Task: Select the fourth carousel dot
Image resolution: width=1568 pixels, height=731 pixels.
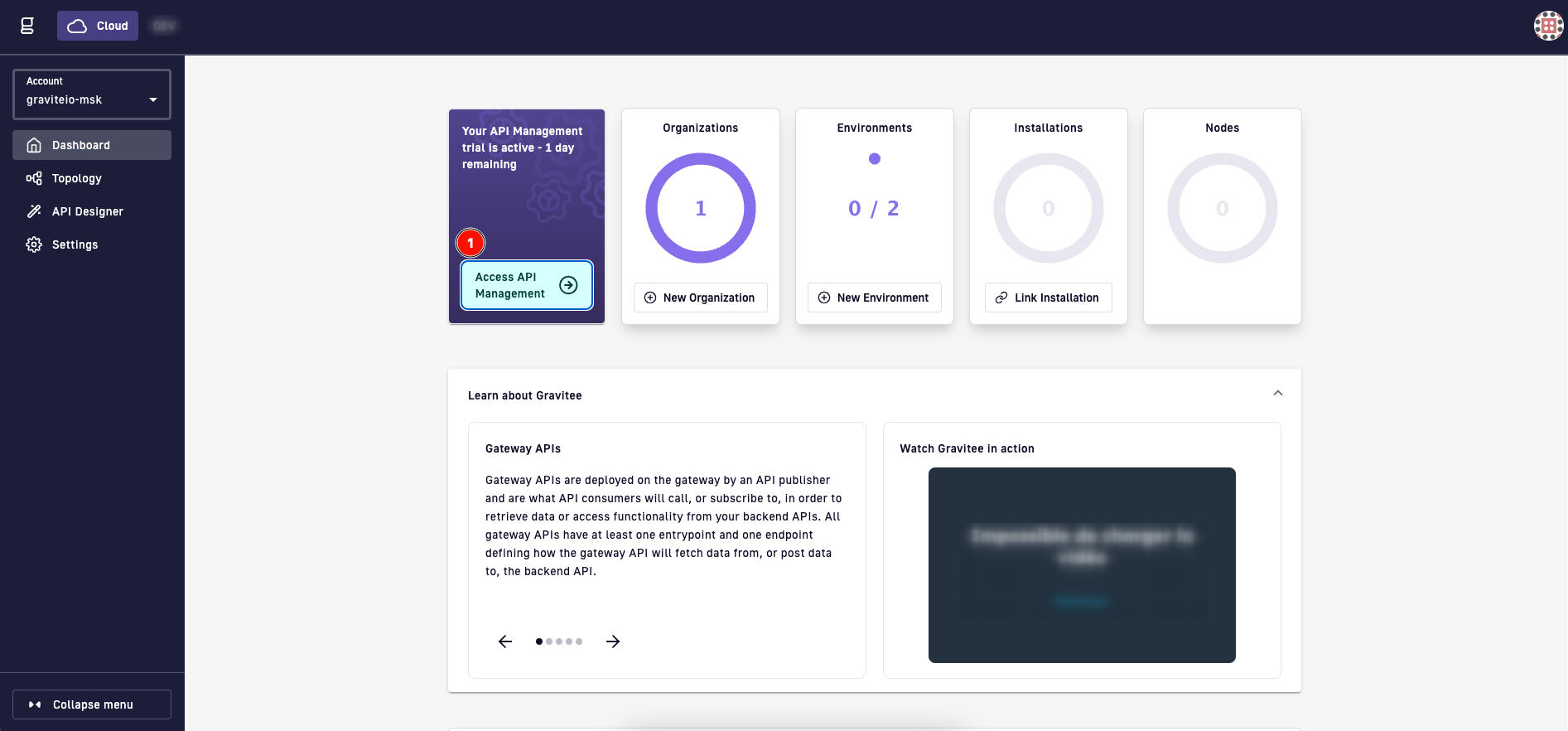Action: coord(569,641)
